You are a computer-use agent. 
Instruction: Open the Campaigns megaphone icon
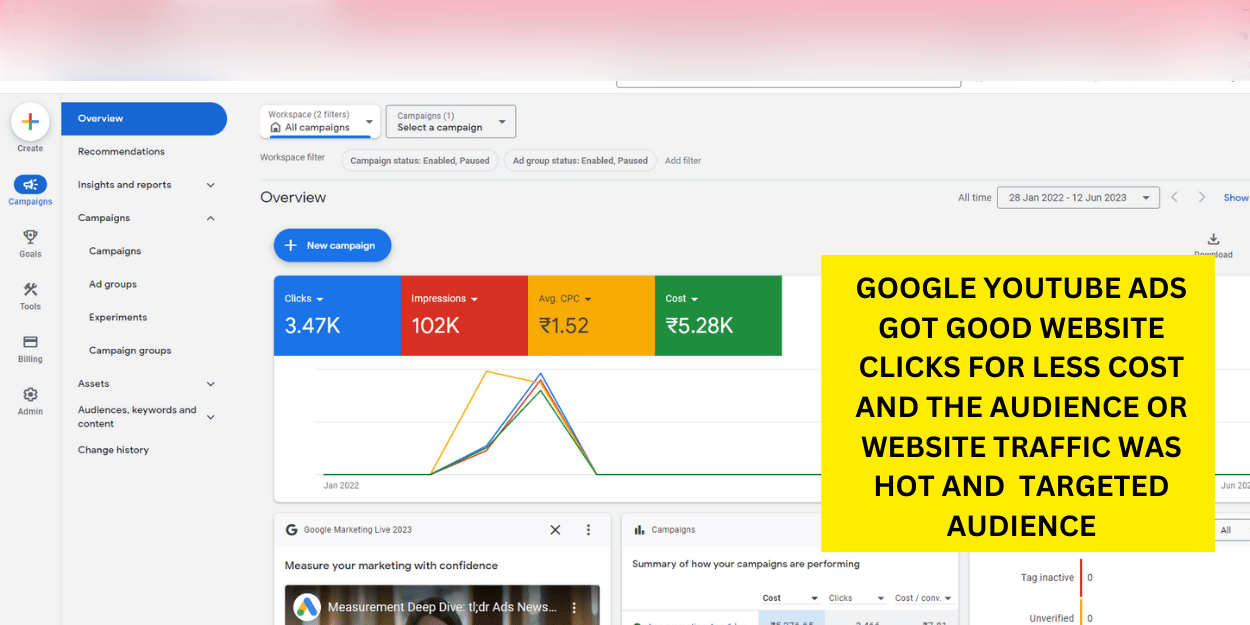[x=30, y=184]
